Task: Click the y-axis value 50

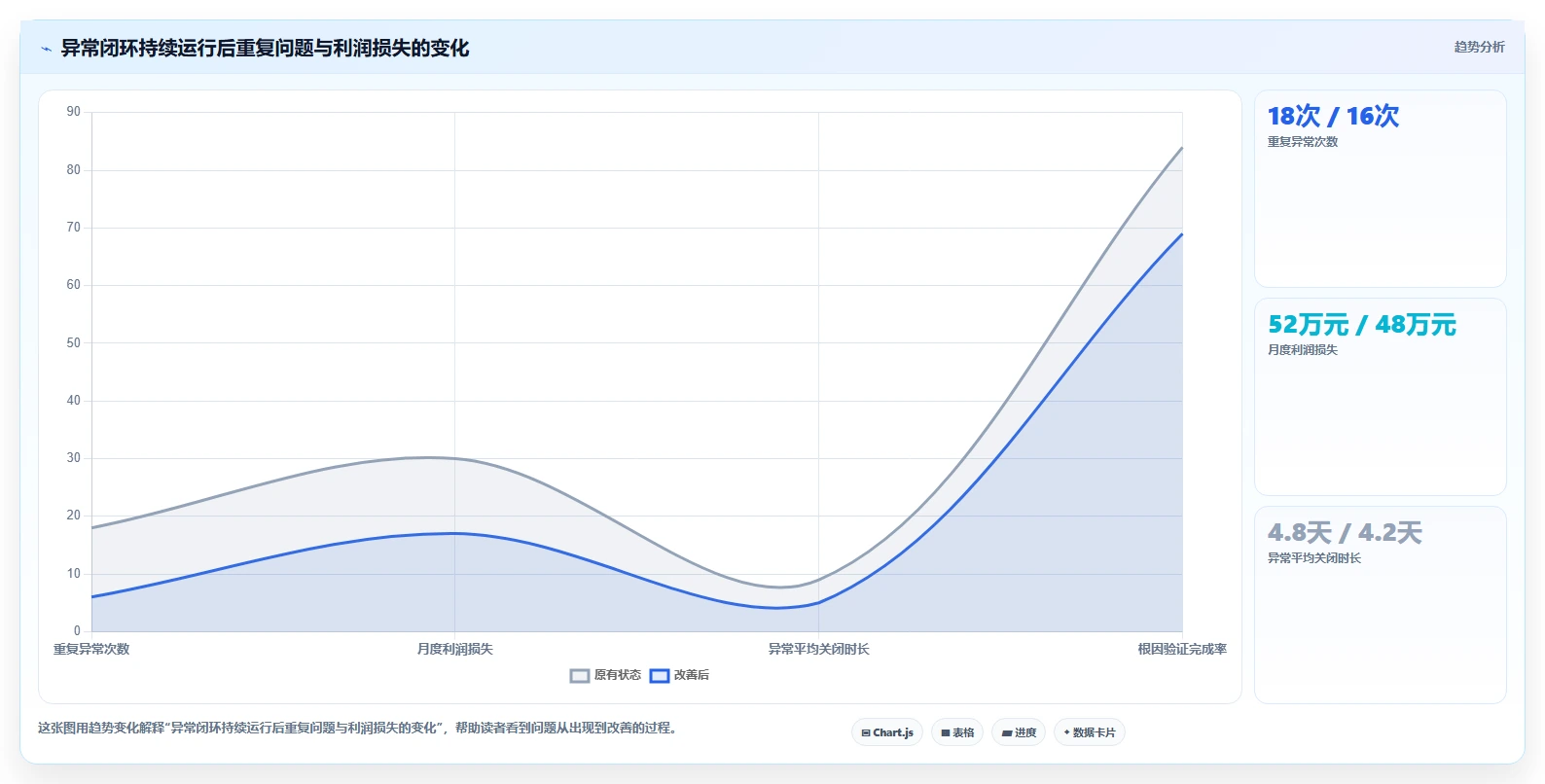Action: [x=74, y=342]
